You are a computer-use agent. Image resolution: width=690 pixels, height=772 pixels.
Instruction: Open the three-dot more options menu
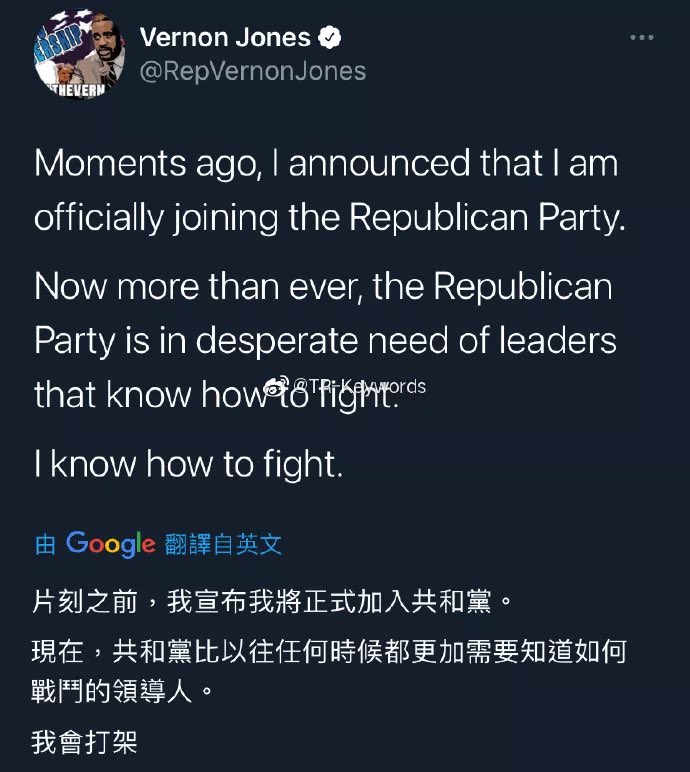coord(641,38)
